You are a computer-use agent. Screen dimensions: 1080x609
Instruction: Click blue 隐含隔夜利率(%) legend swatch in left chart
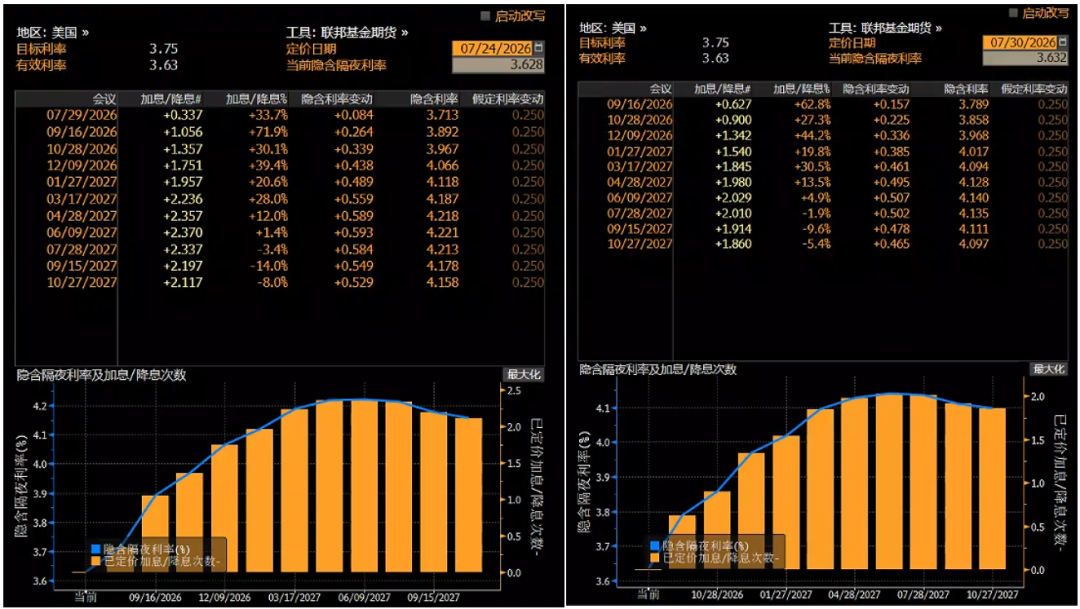[x=96, y=549]
